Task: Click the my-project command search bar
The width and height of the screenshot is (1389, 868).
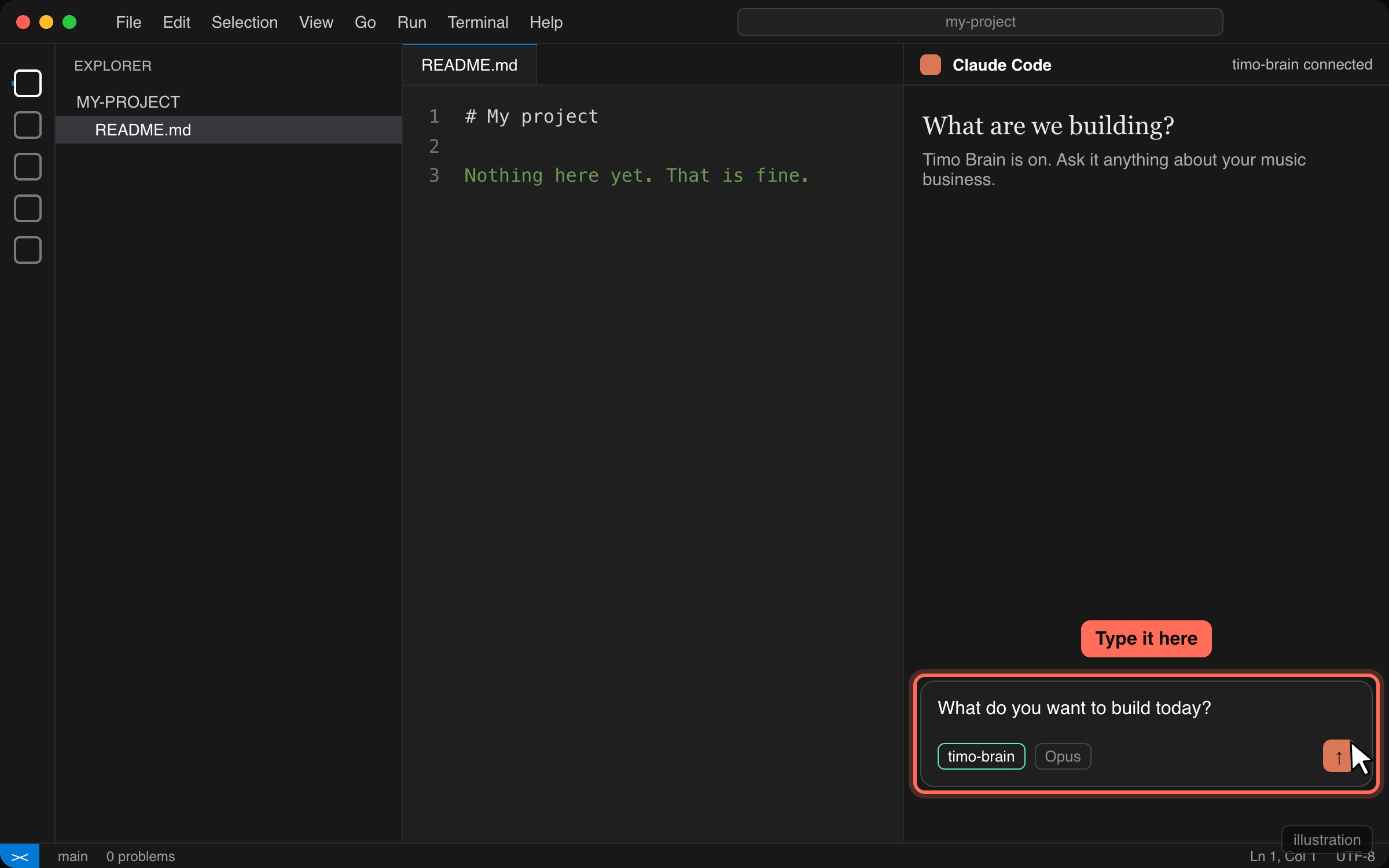Action: (980, 22)
